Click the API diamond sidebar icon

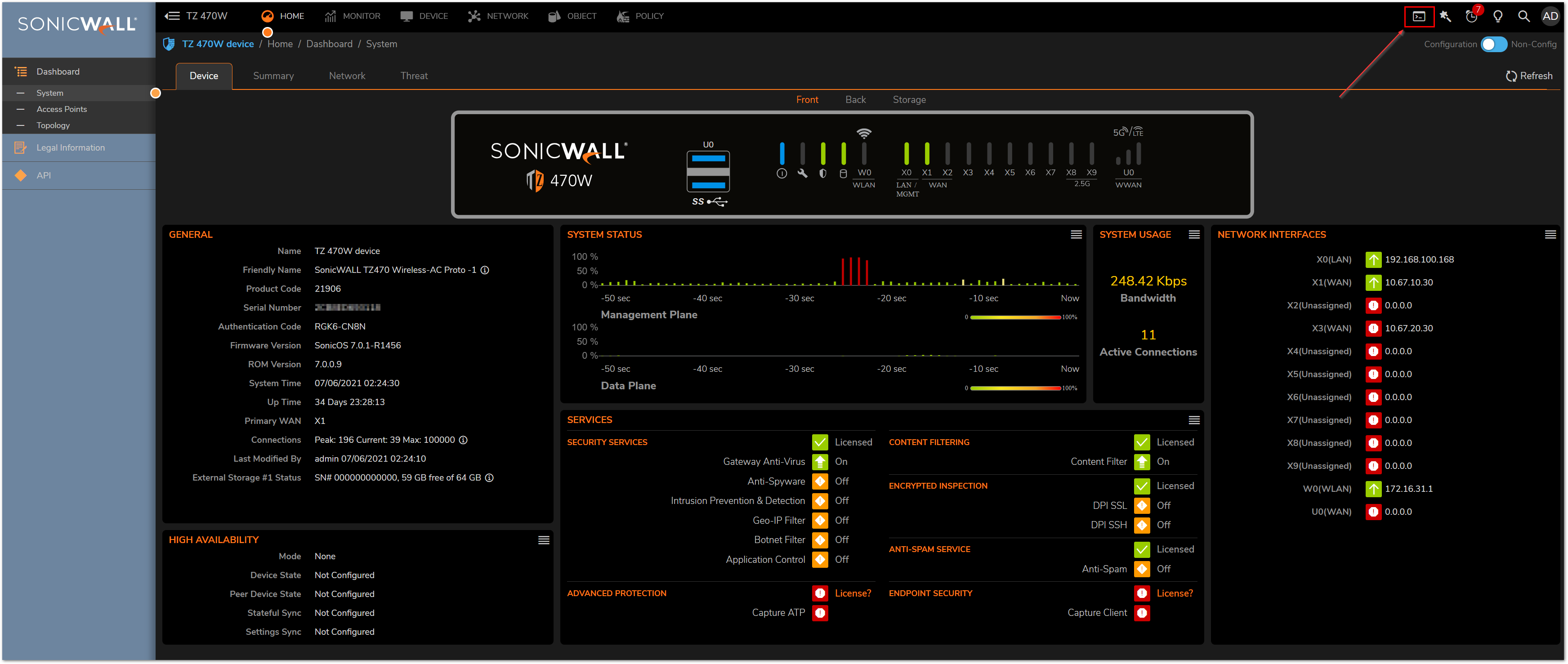coord(21,176)
